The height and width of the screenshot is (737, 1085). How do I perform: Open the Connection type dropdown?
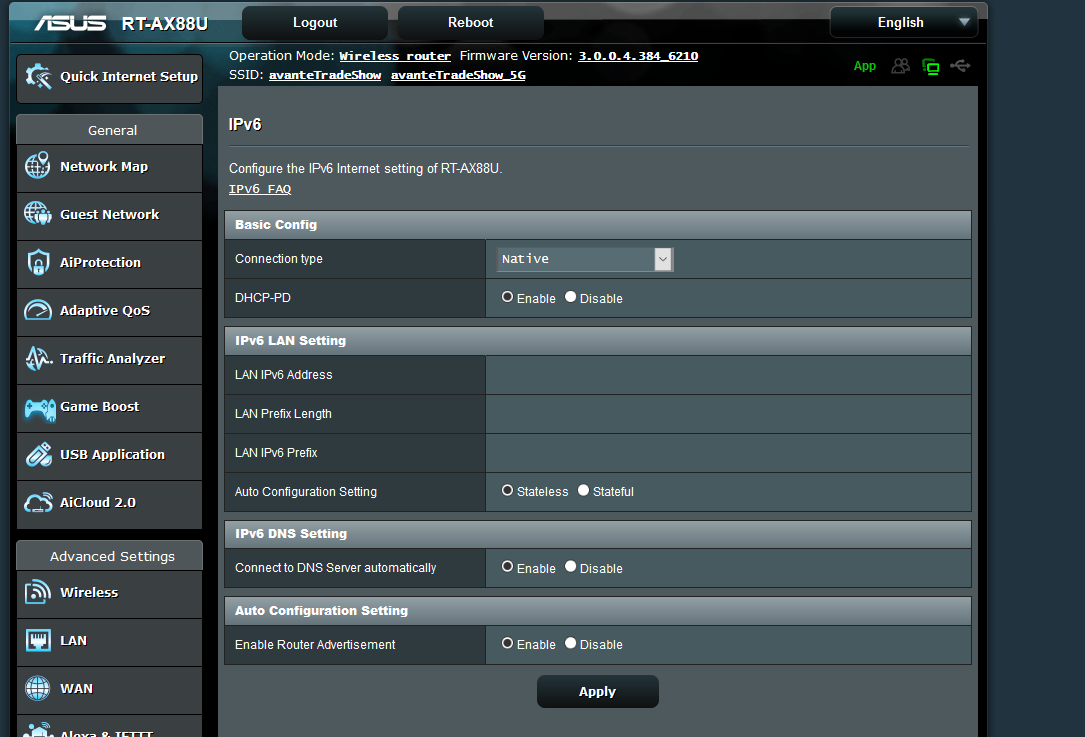pos(585,259)
